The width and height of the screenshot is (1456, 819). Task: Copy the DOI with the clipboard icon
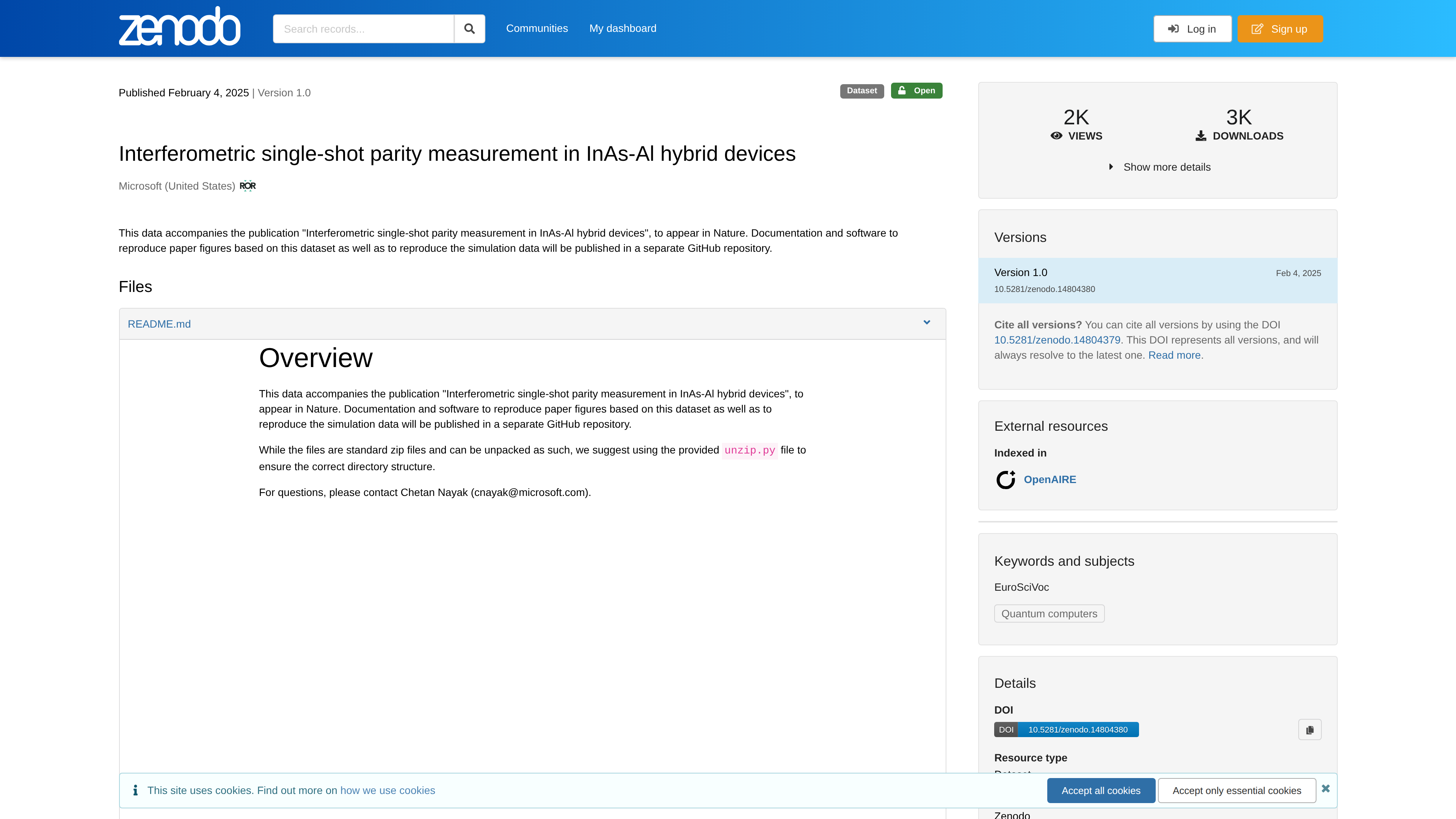click(x=1310, y=730)
